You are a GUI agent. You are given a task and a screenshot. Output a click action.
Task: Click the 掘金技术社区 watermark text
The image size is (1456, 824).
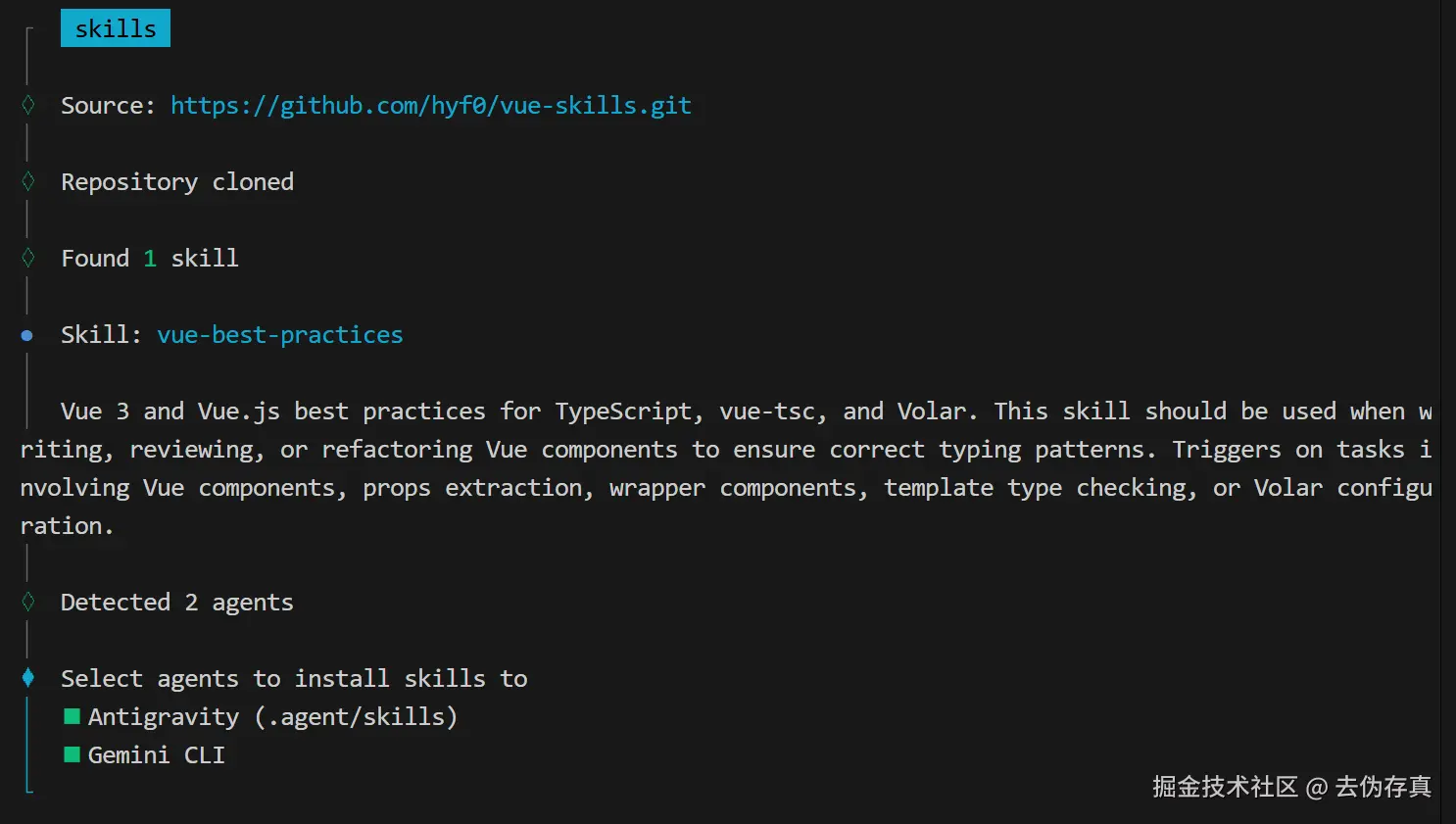1225,787
